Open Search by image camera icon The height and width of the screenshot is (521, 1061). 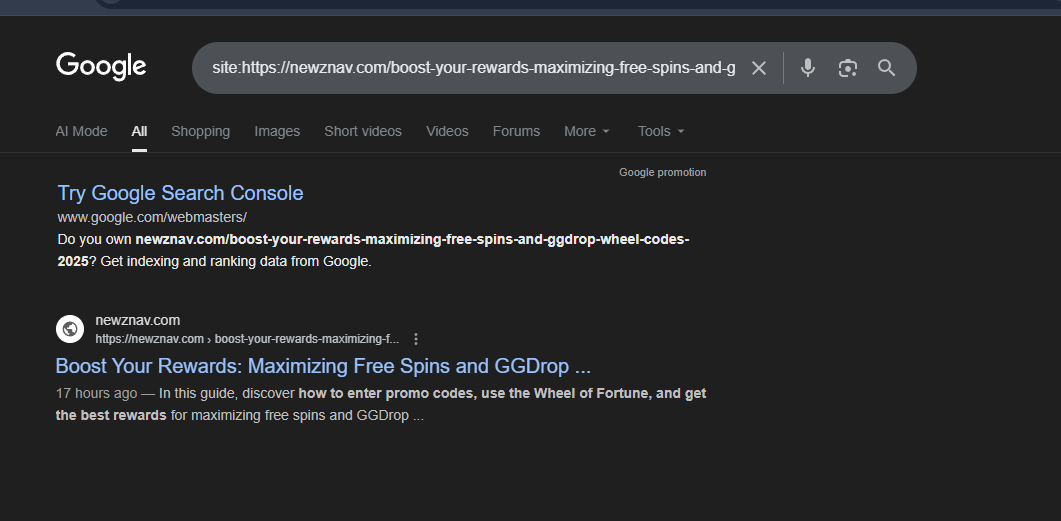coord(848,68)
